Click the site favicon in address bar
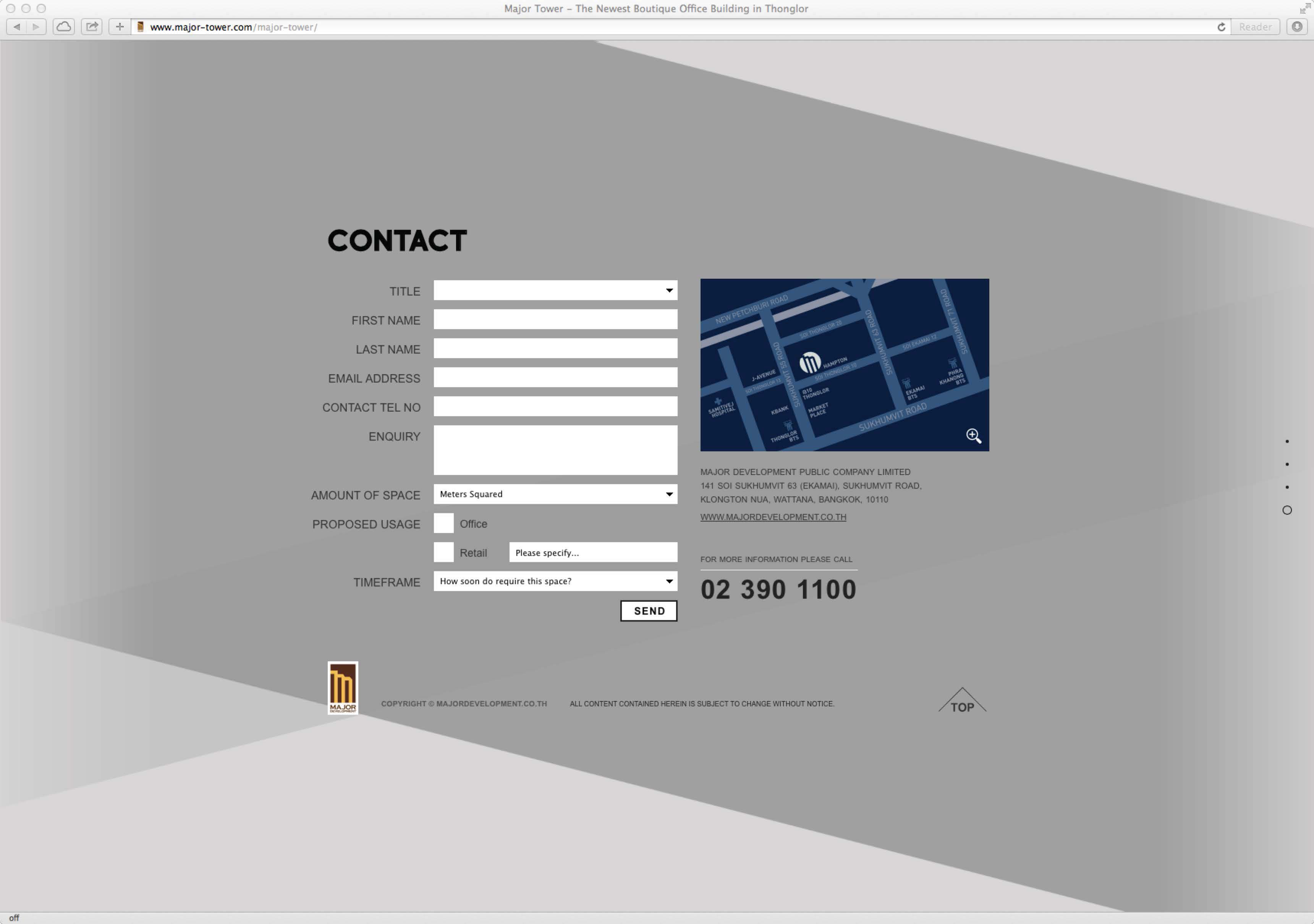This screenshot has height=924, width=1314. click(x=140, y=27)
